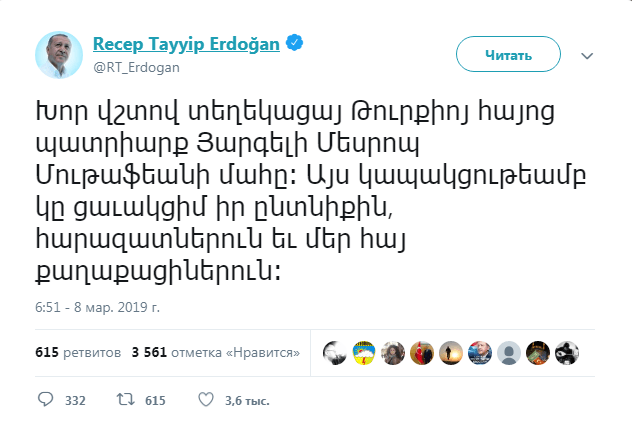
Task: Open Erdoğan's profile picture
Action: point(58,54)
